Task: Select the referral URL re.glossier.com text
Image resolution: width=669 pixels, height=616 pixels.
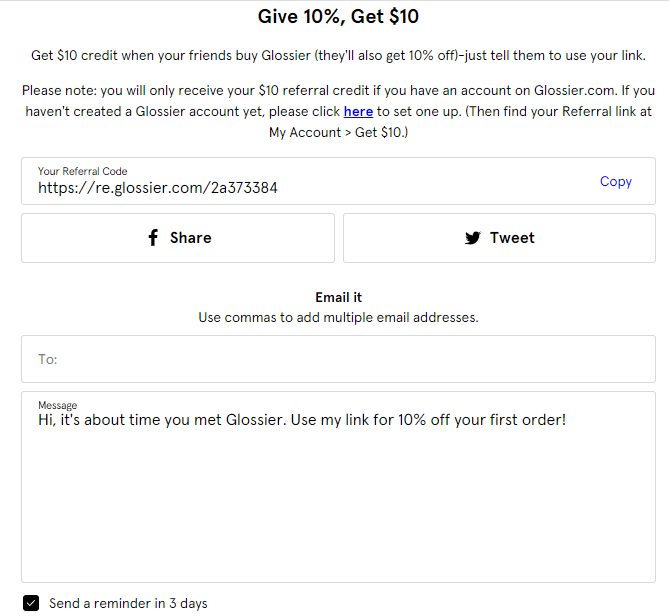Action: [158, 187]
